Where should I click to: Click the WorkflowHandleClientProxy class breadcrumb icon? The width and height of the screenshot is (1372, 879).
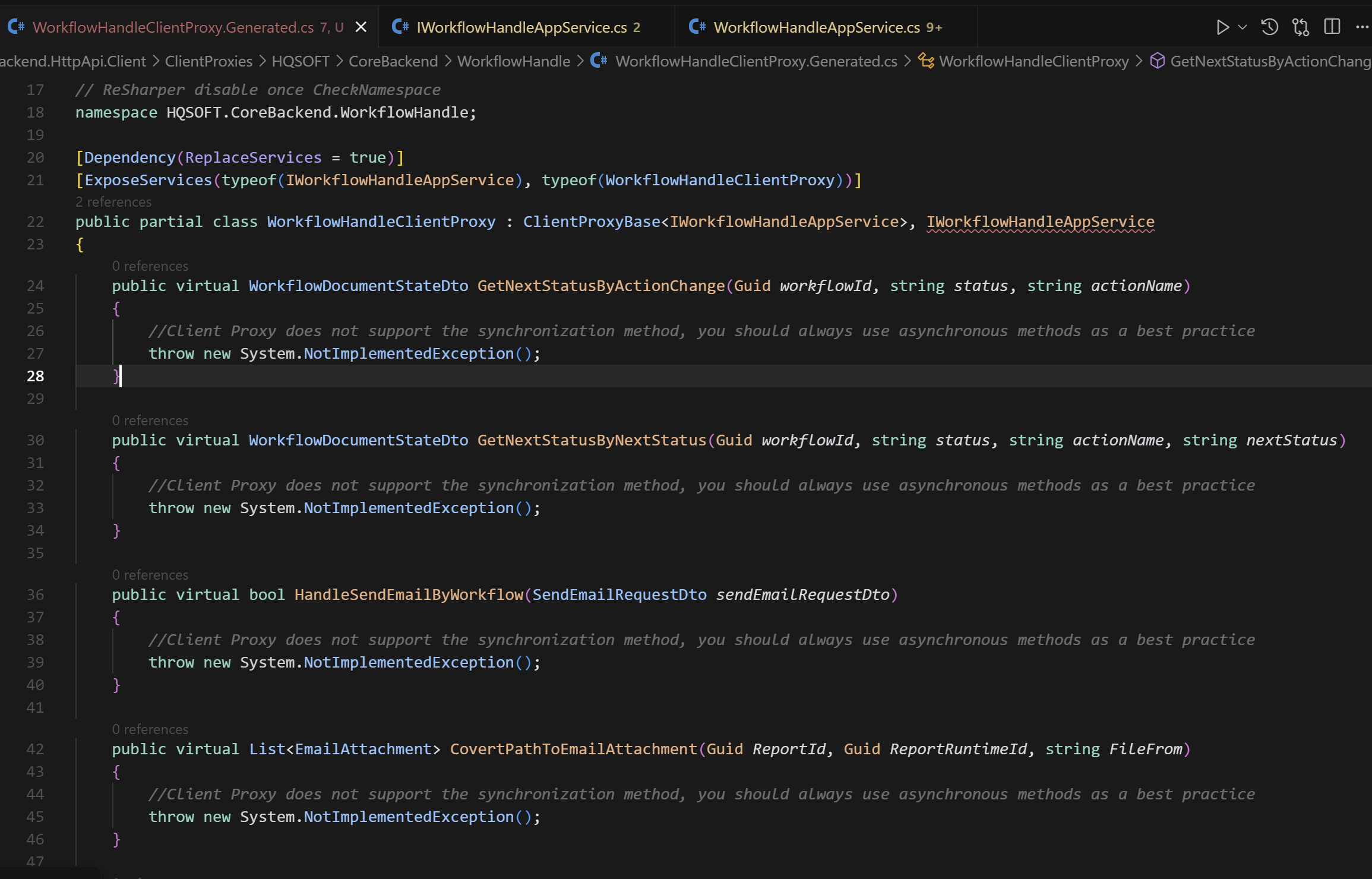(x=925, y=61)
